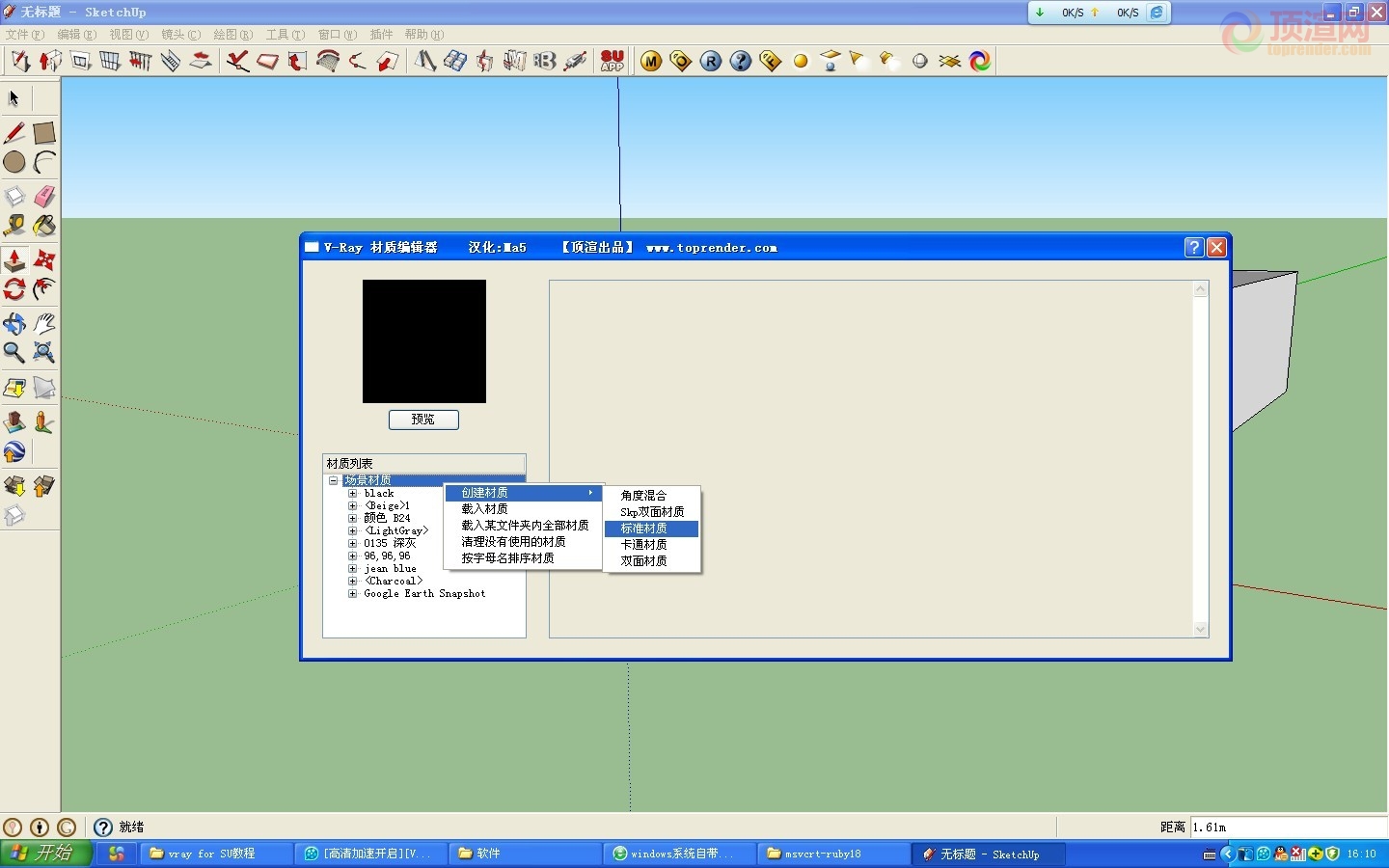Click the black material preview thumbnail
Screen dimensions: 1389x868
[x=424, y=341]
